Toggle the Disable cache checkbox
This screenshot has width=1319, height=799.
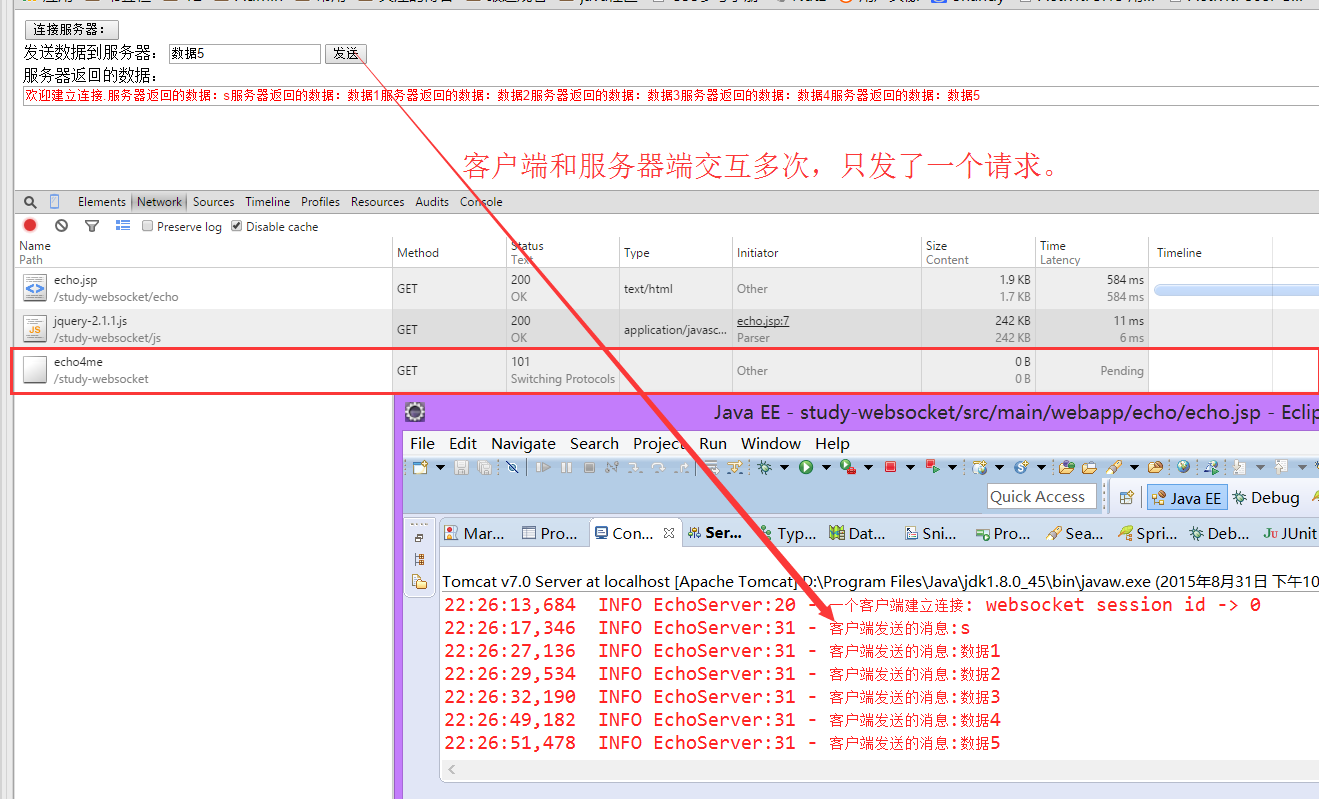point(237,226)
